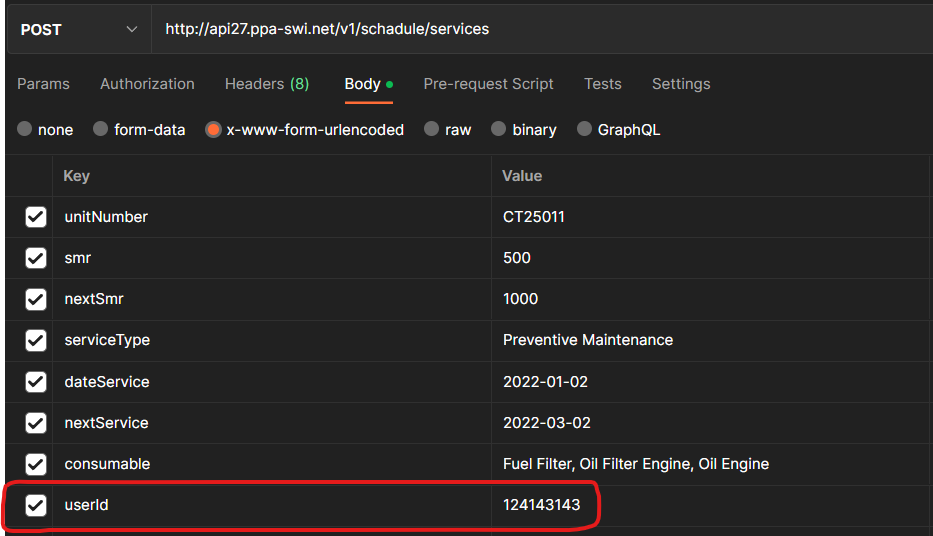This screenshot has width=933, height=536.
Task: Uncheck the unitNumber parameter checkbox
Action: (36, 217)
